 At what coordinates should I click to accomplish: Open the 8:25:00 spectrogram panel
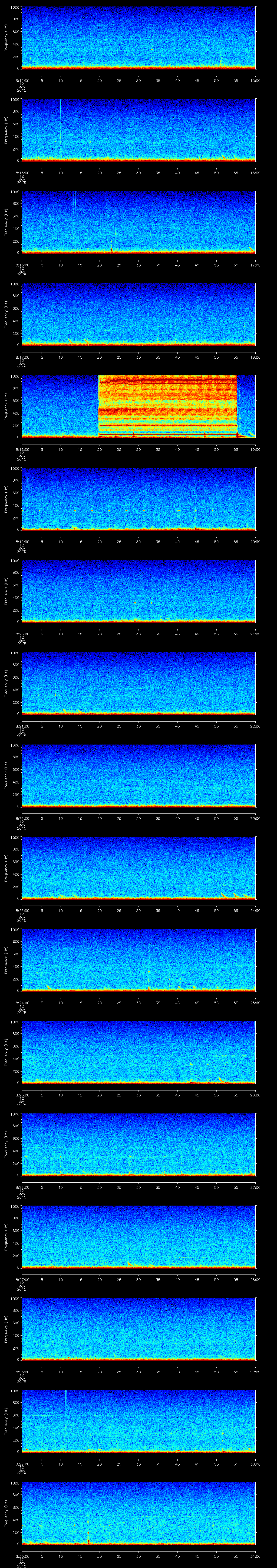click(x=139, y=1052)
